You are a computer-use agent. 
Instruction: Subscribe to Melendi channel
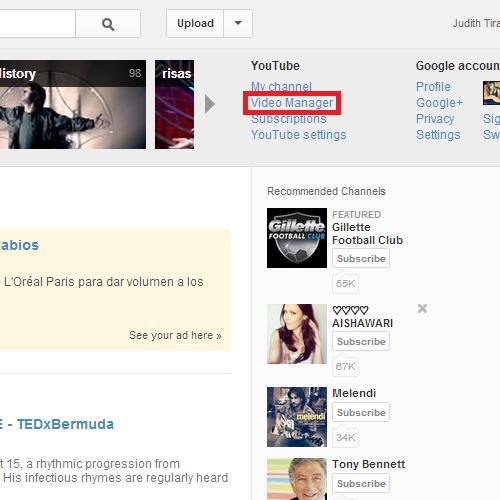[361, 412]
